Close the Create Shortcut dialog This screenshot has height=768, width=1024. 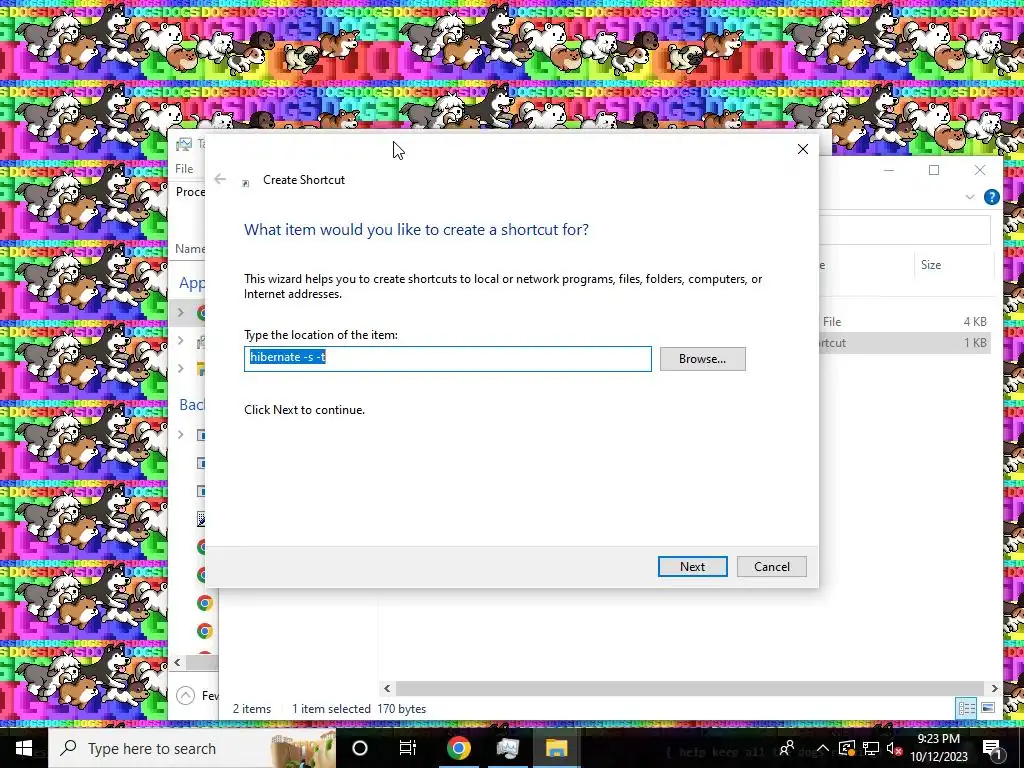pyautogui.click(x=803, y=149)
